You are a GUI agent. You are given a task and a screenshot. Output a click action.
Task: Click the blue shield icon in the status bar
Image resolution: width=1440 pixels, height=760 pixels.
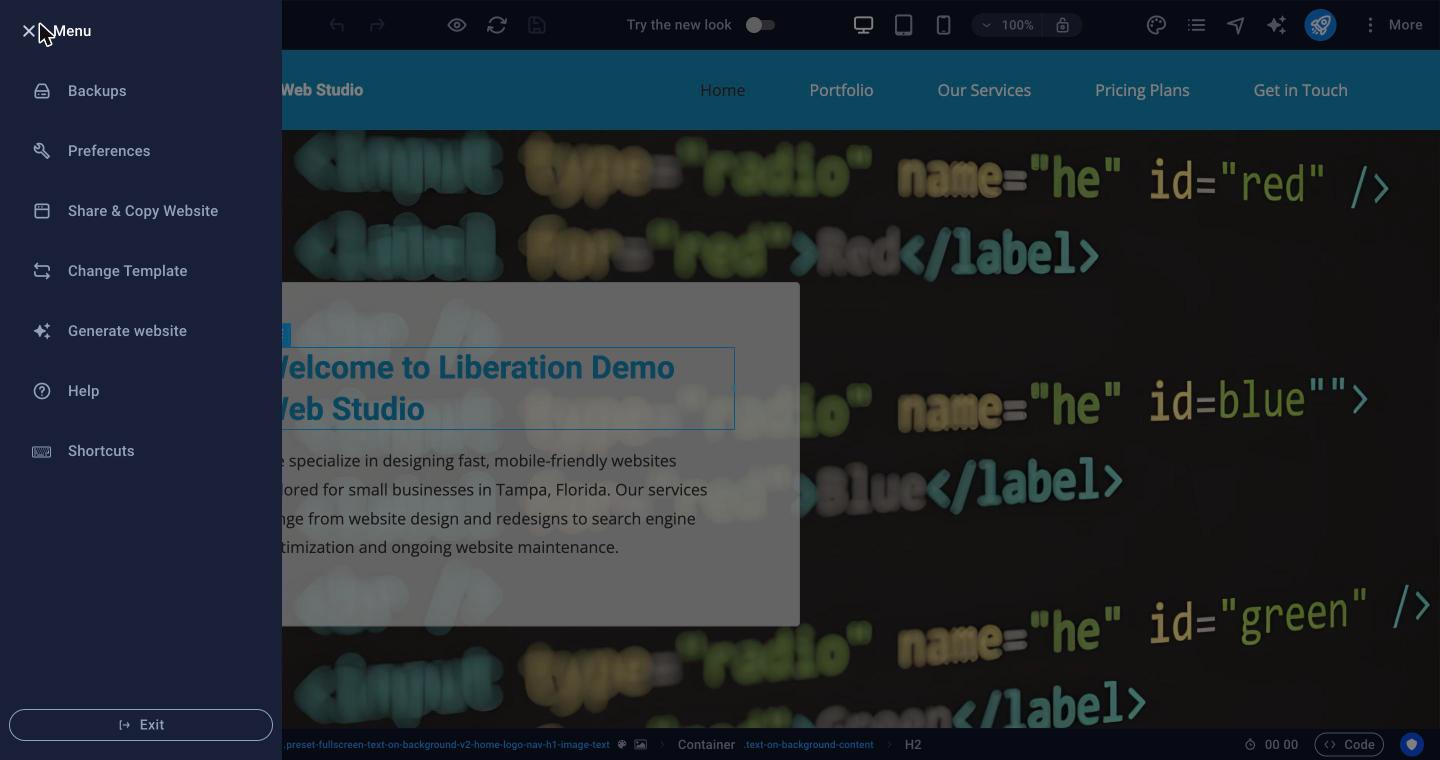[1412, 744]
